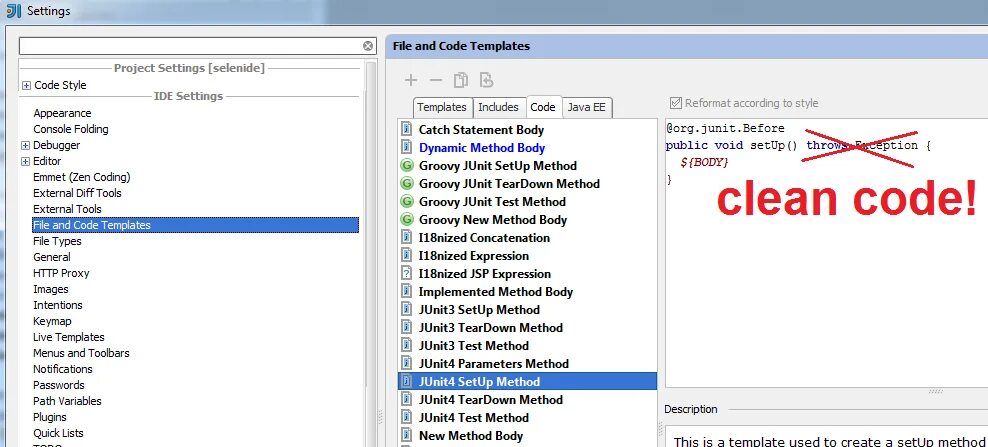Switch to the Templates tab
988x447 pixels.
pyautogui.click(x=442, y=107)
